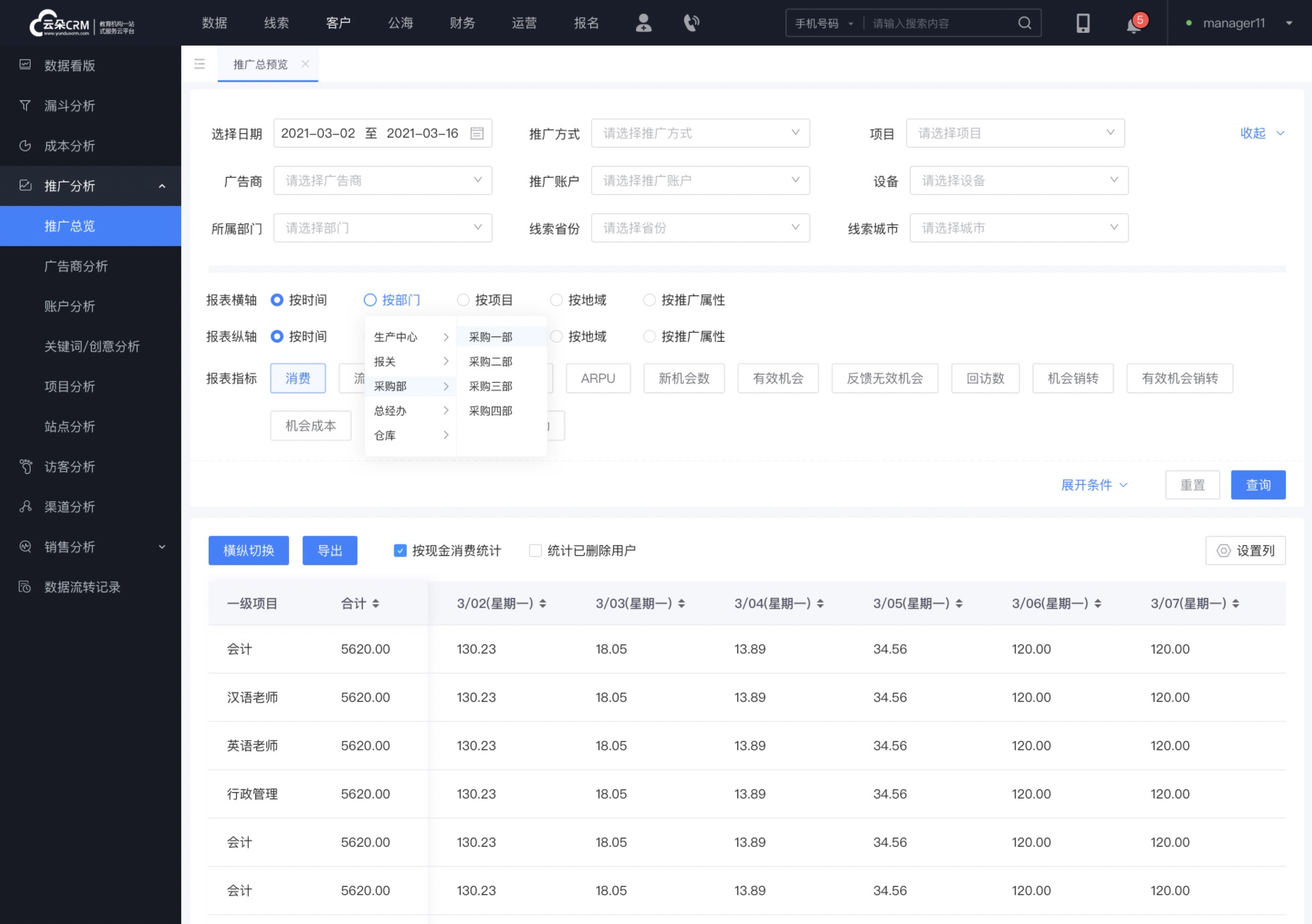This screenshot has width=1312, height=924.
Task: Switch to 广告商分析 menu item
Action: pos(74,266)
